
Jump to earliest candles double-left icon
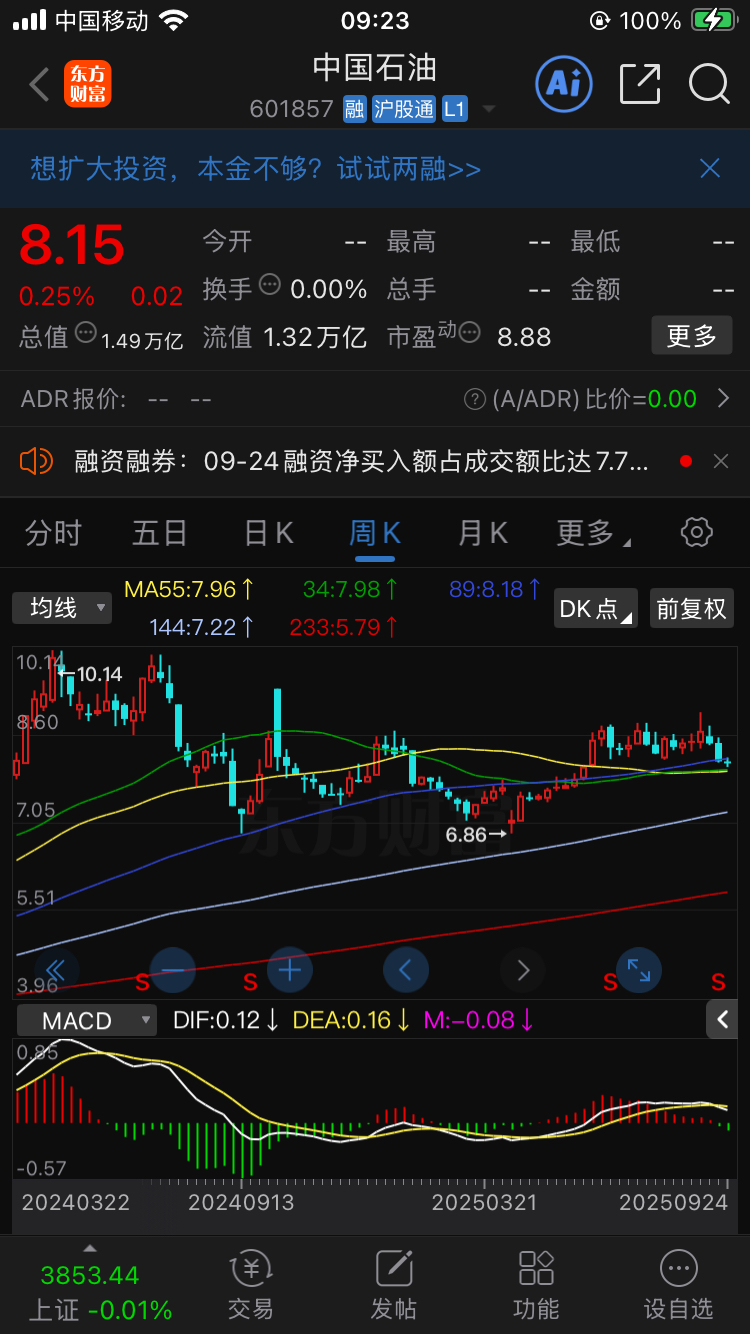coord(56,969)
